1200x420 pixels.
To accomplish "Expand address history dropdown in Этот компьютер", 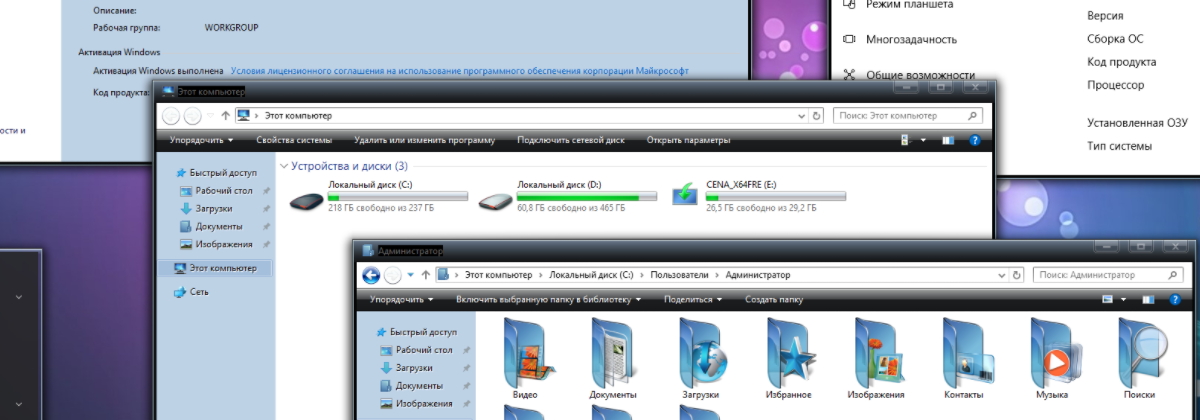I will pyautogui.click(x=803, y=116).
